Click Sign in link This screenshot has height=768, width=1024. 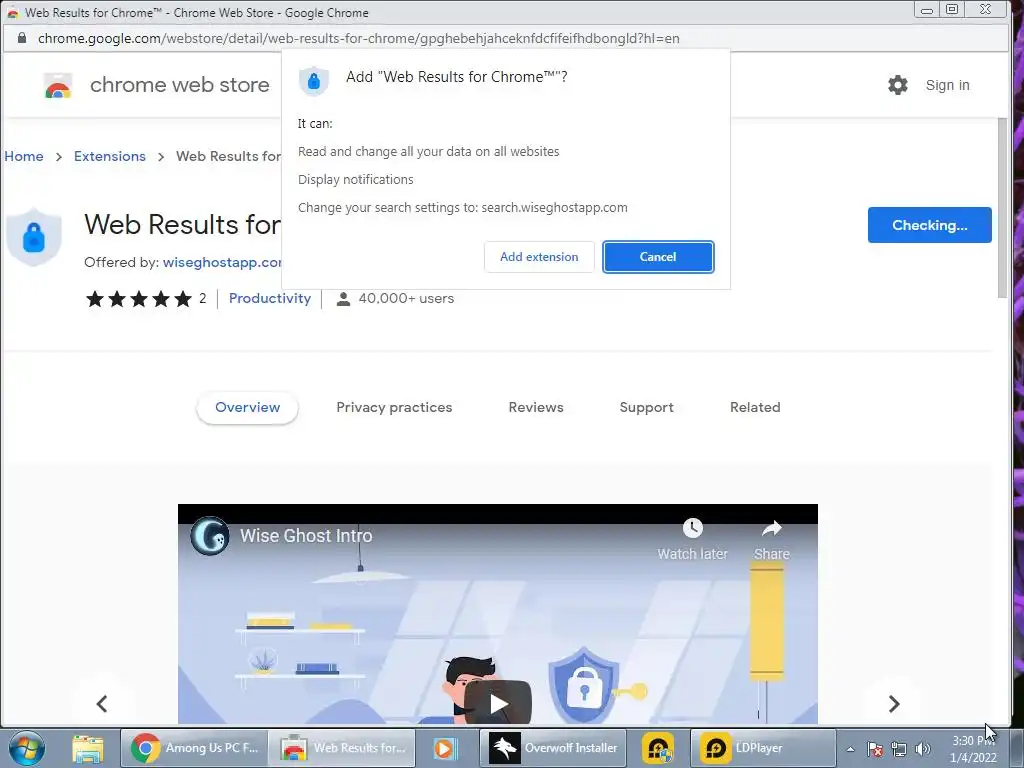(x=947, y=85)
